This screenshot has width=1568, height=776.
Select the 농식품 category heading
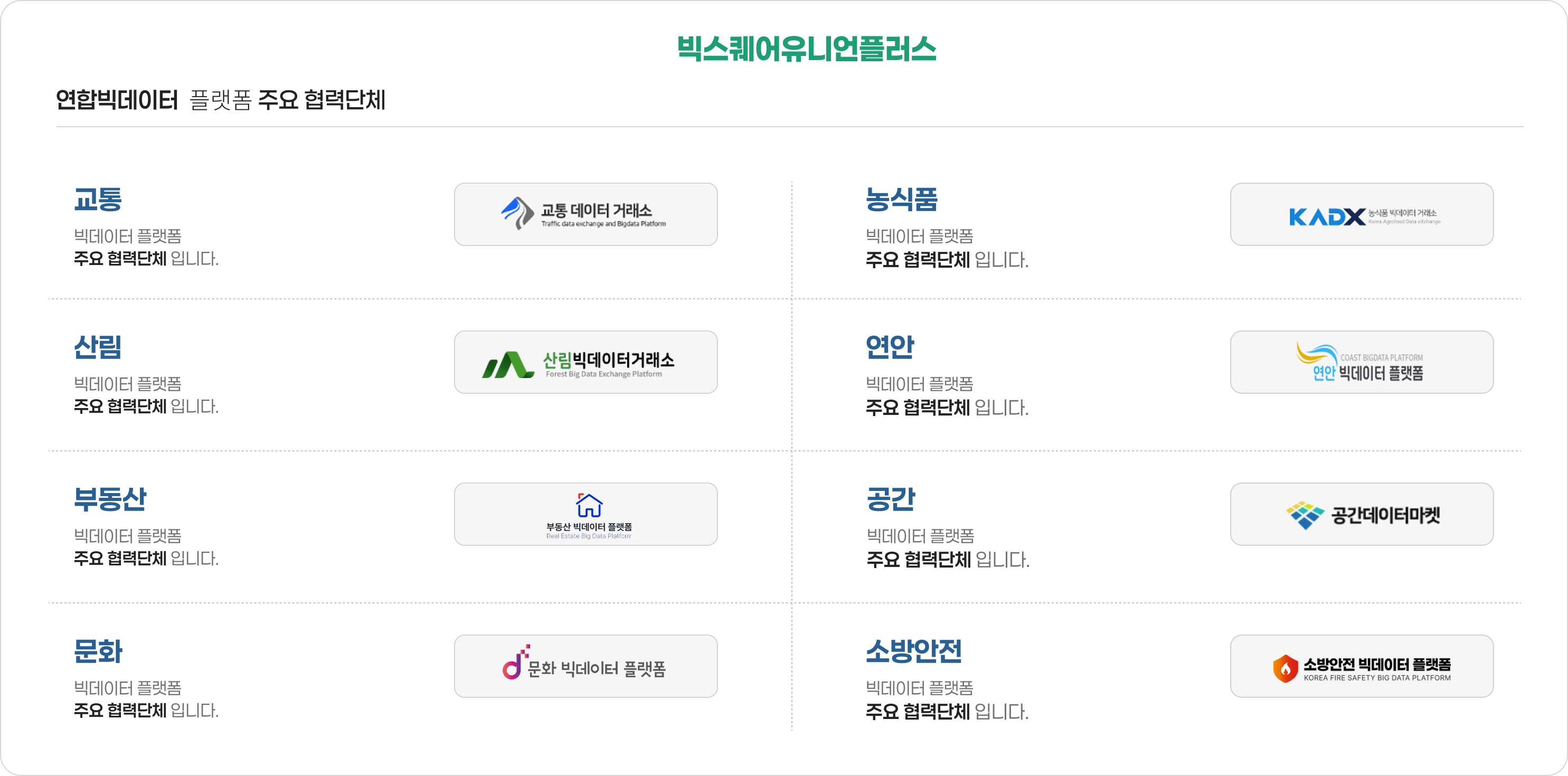[902, 200]
